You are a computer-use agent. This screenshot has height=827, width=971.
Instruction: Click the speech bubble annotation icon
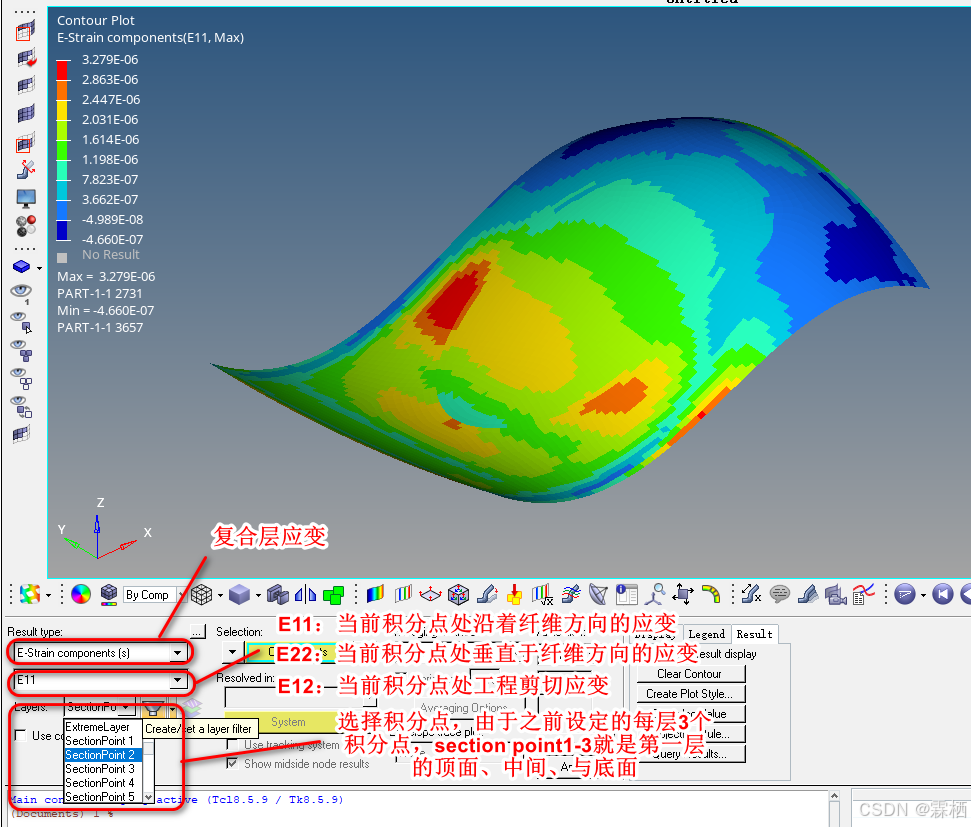780,594
